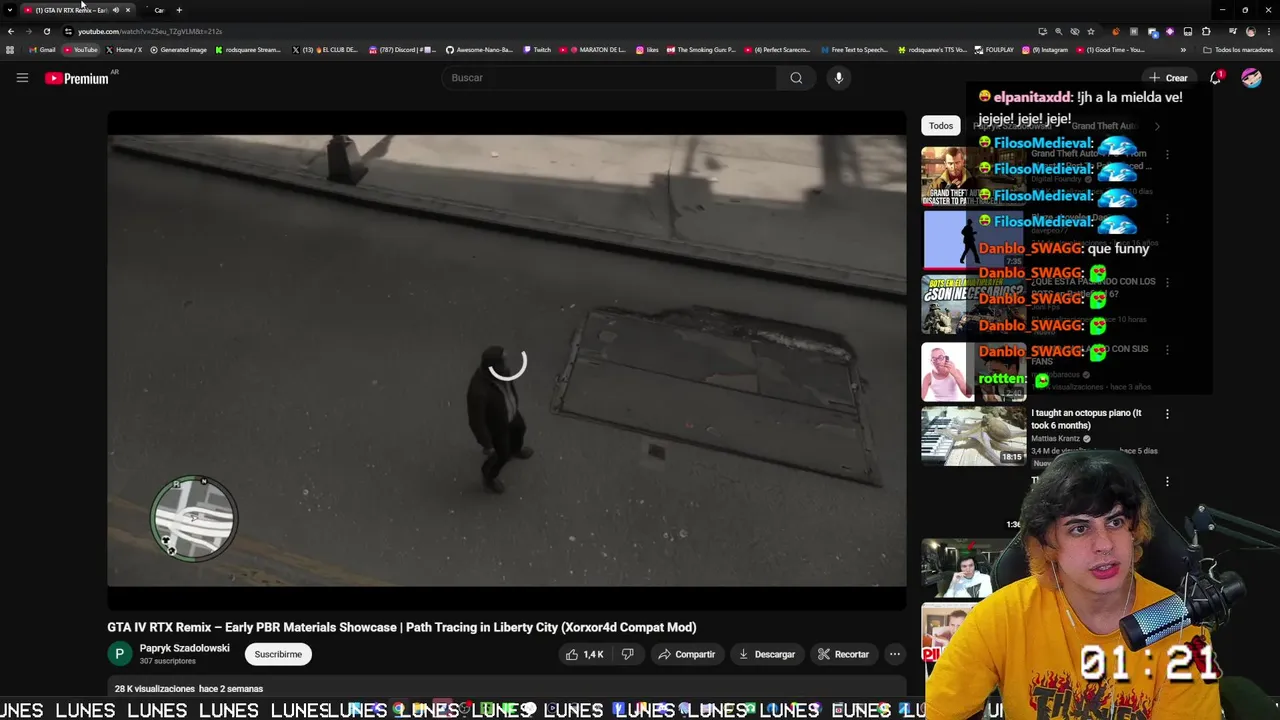The height and width of the screenshot is (720, 1280).
Task: Close the GTA IV RTX Remix tab
Action: (x=128, y=10)
